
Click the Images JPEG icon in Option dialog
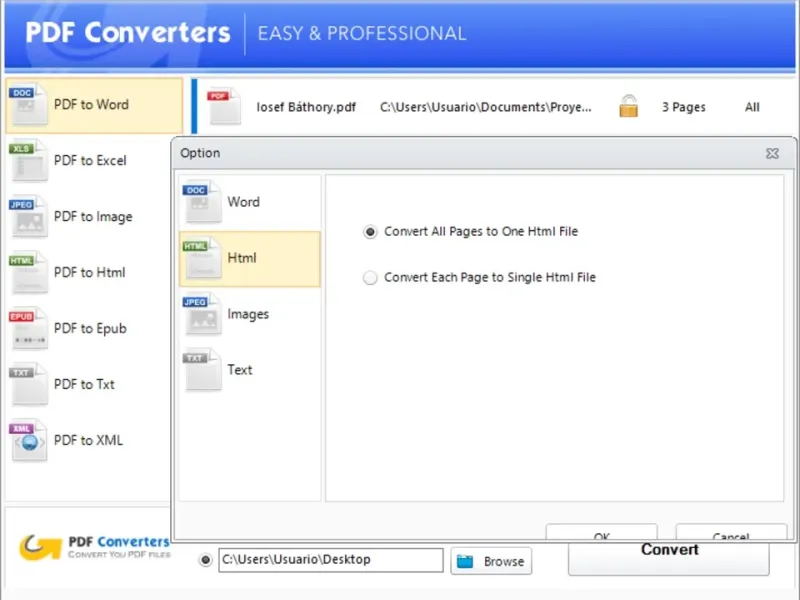[x=202, y=314]
